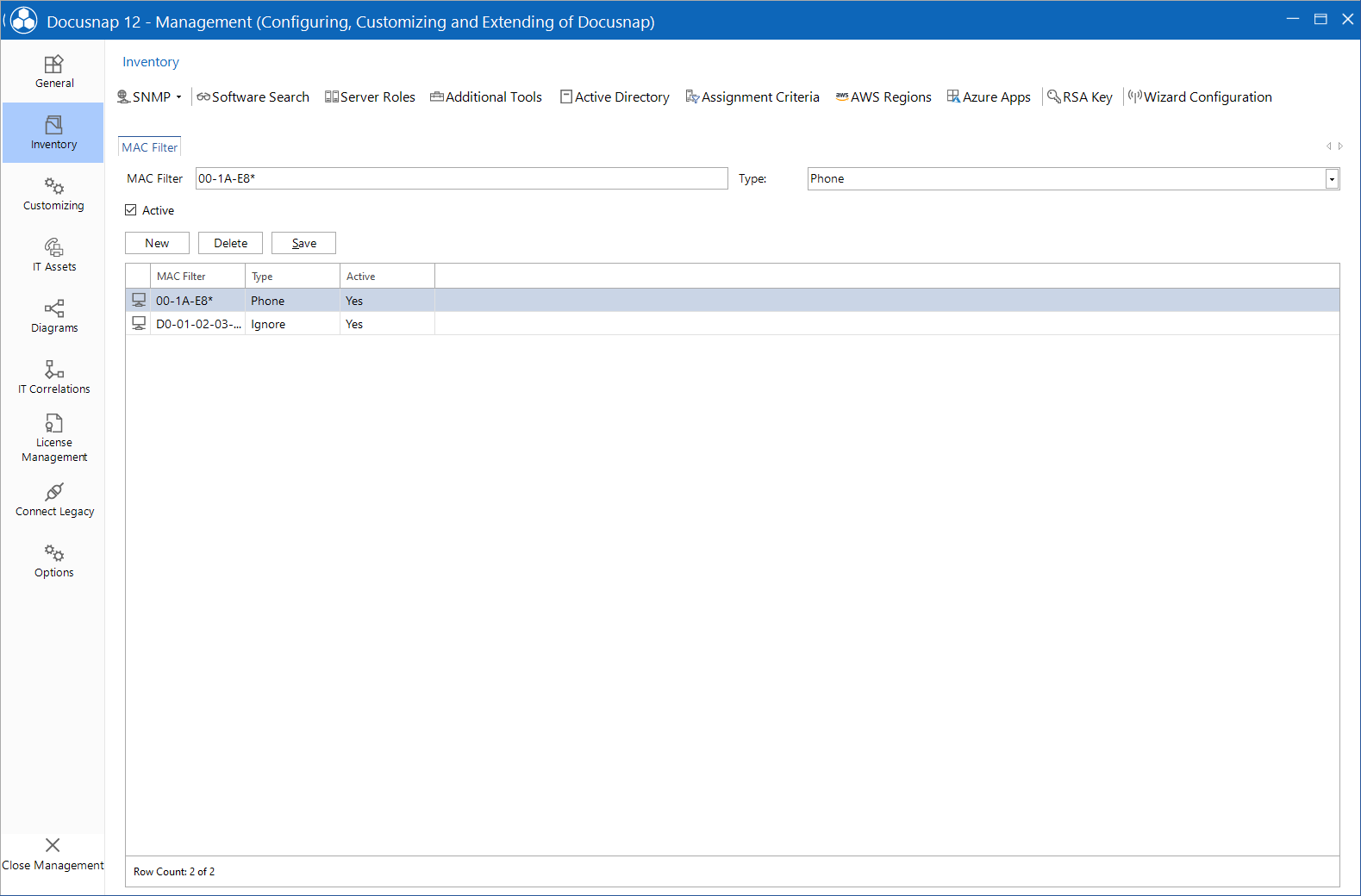Click the Azure Apps icon

click(x=953, y=96)
